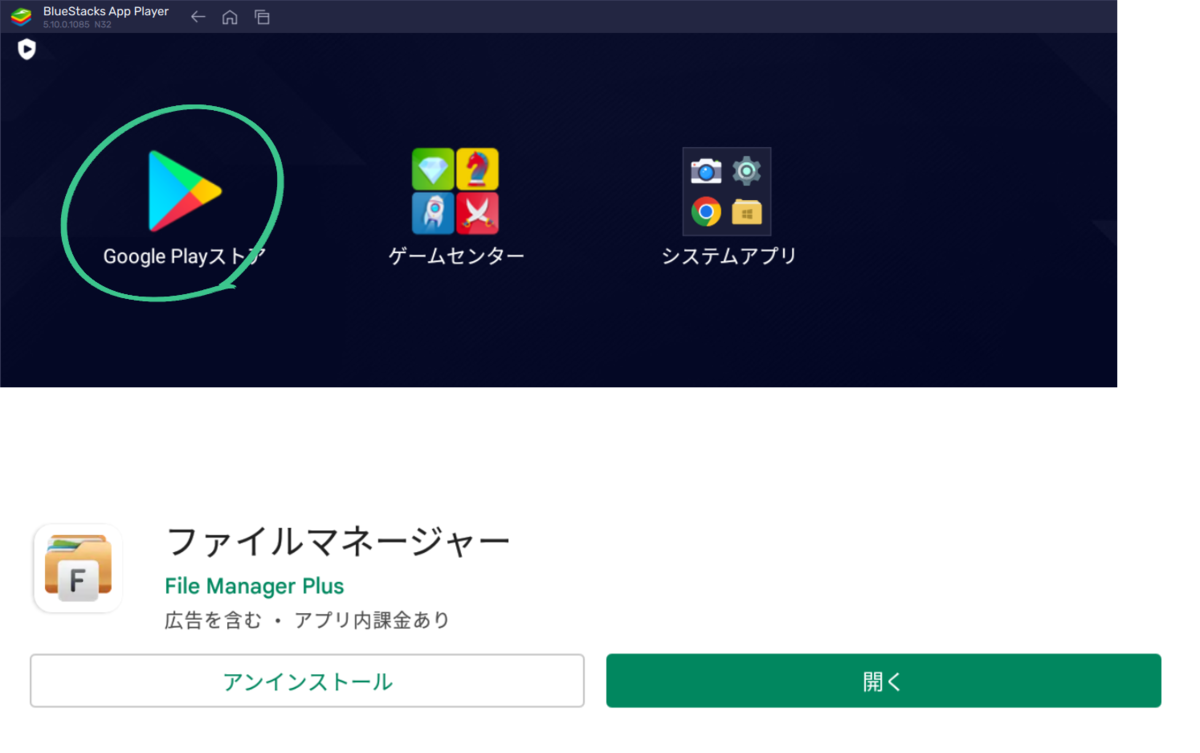Click the BlueStacks logo in title bar
The image size is (1200, 753).
[x=21, y=16]
